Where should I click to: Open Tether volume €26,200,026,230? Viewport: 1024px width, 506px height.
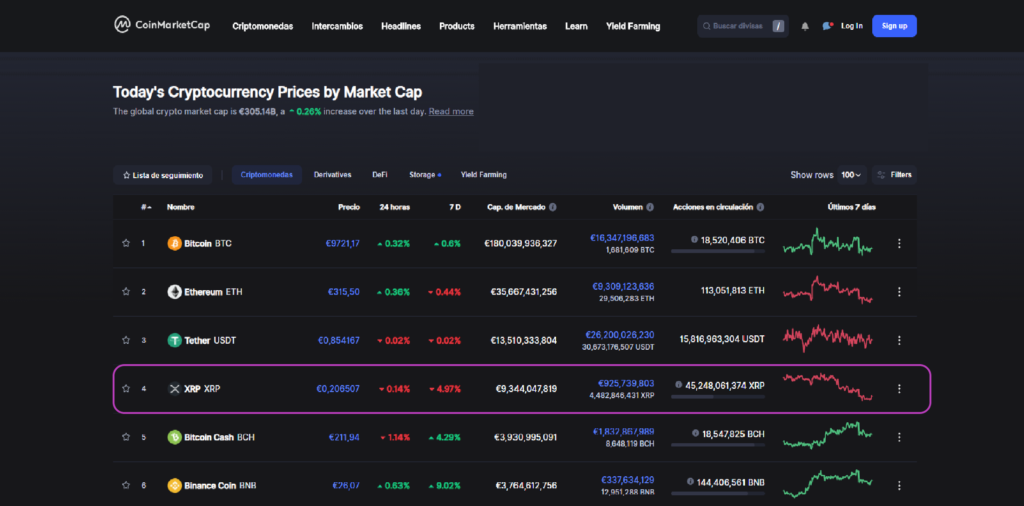click(x=620, y=335)
